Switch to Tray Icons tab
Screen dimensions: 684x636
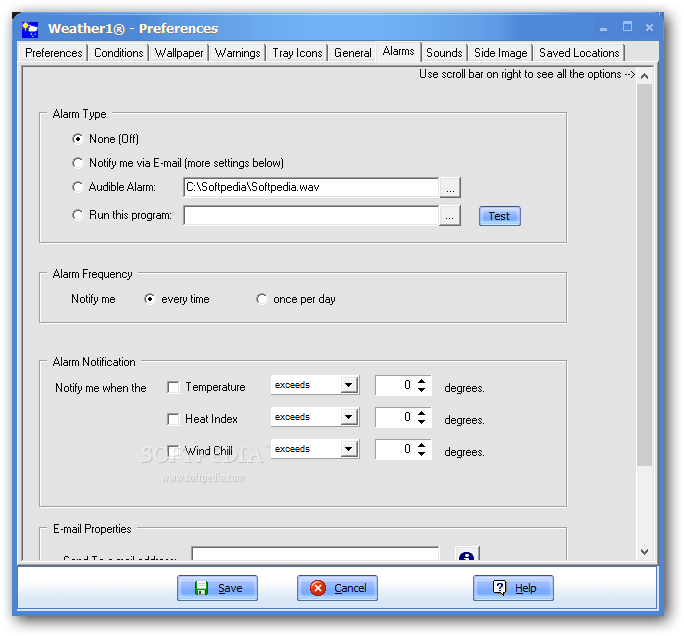(298, 53)
